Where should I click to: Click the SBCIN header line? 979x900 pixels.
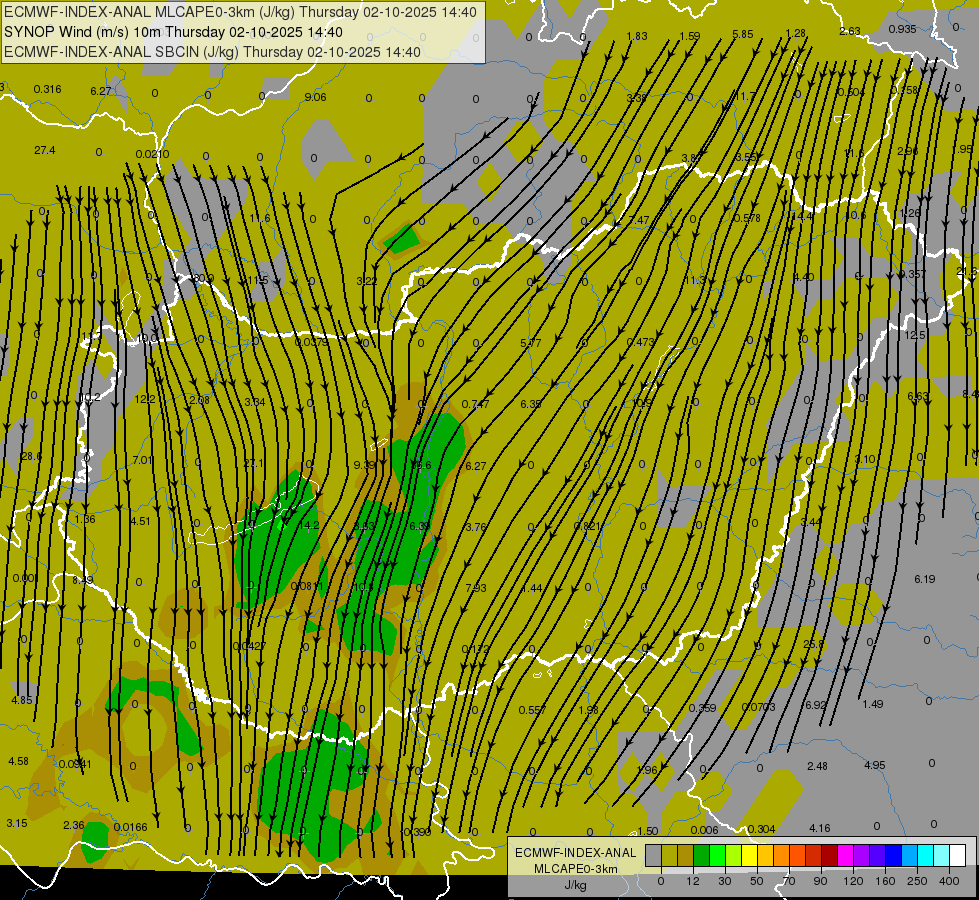[212, 52]
